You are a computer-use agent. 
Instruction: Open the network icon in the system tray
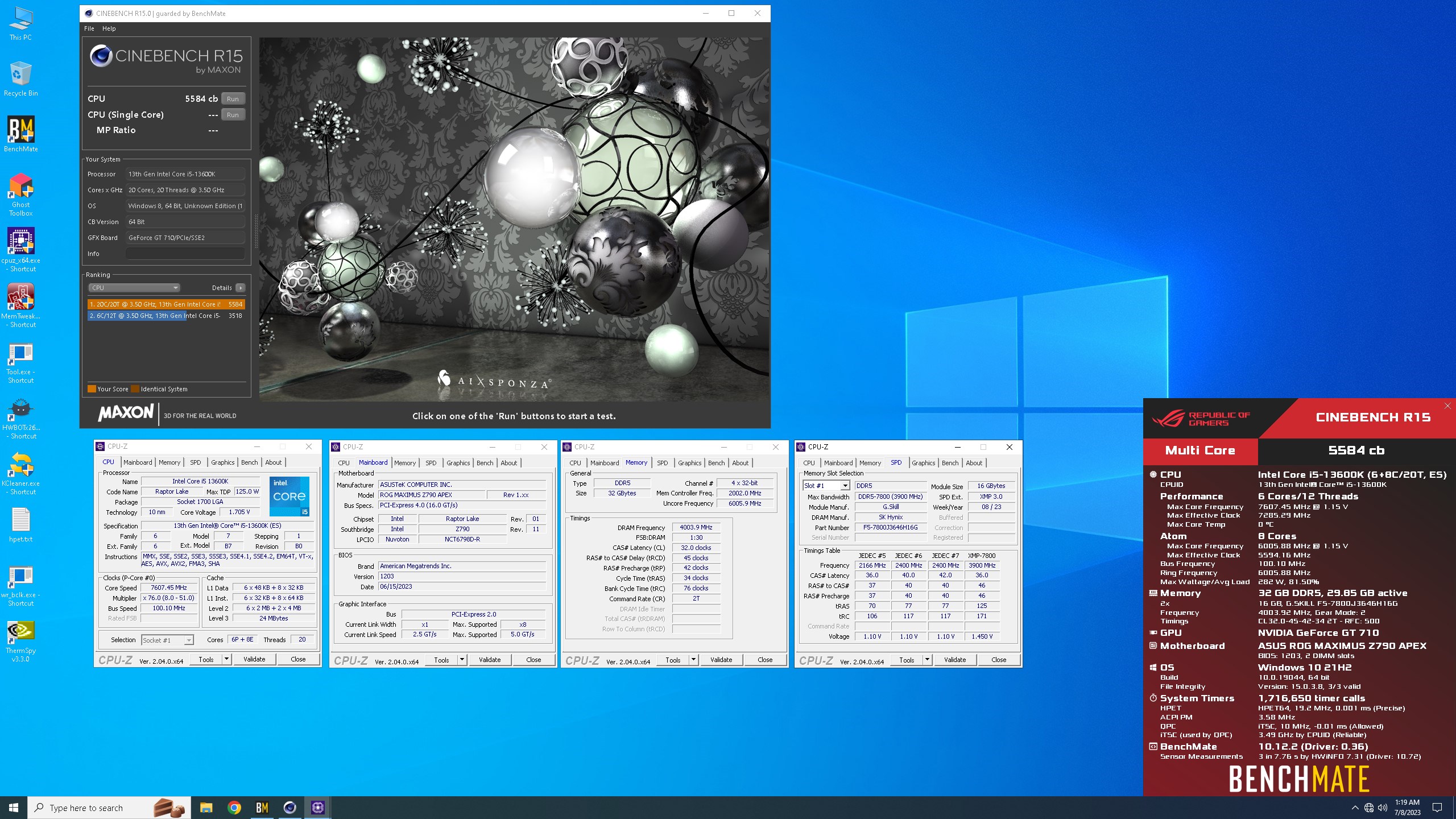pos(1369,808)
